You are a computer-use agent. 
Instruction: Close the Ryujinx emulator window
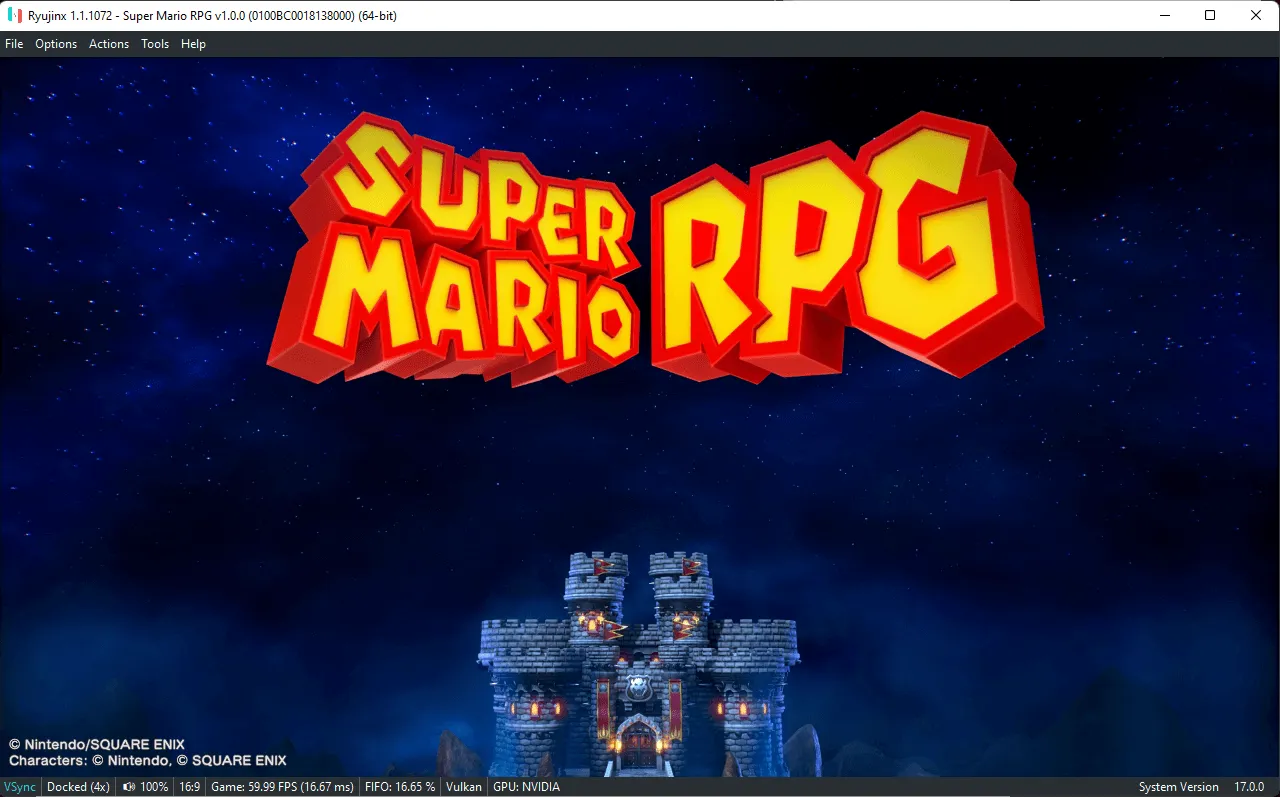pos(1256,15)
